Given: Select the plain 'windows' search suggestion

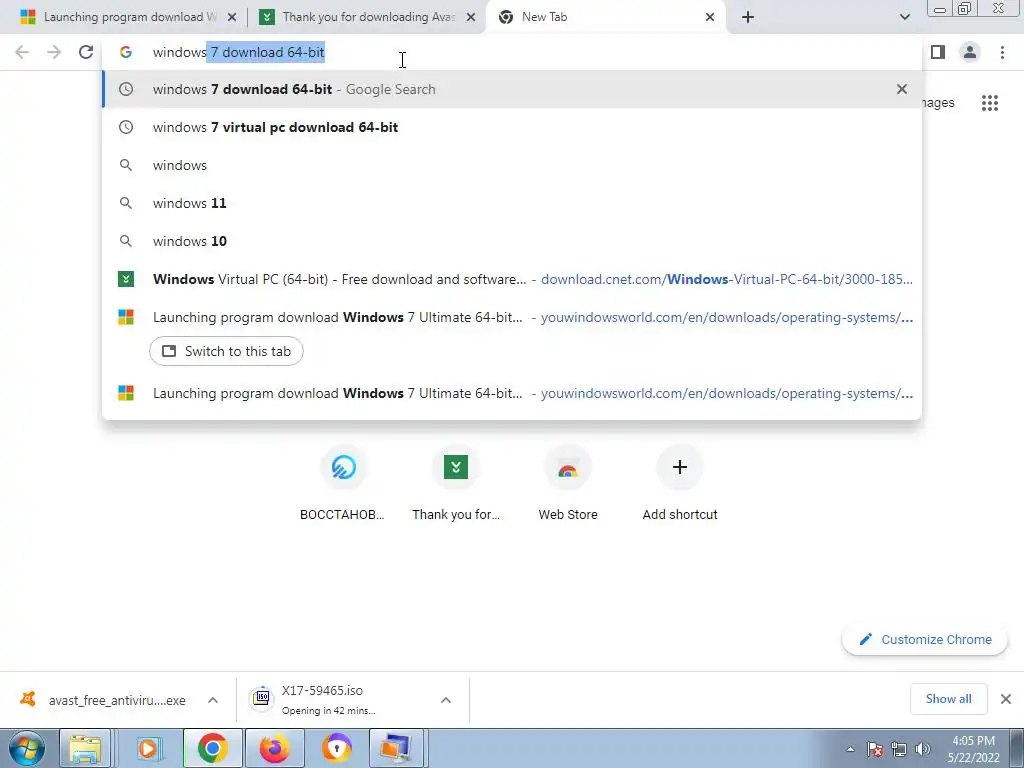Looking at the screenshot, I should click(x=512, y=165).
